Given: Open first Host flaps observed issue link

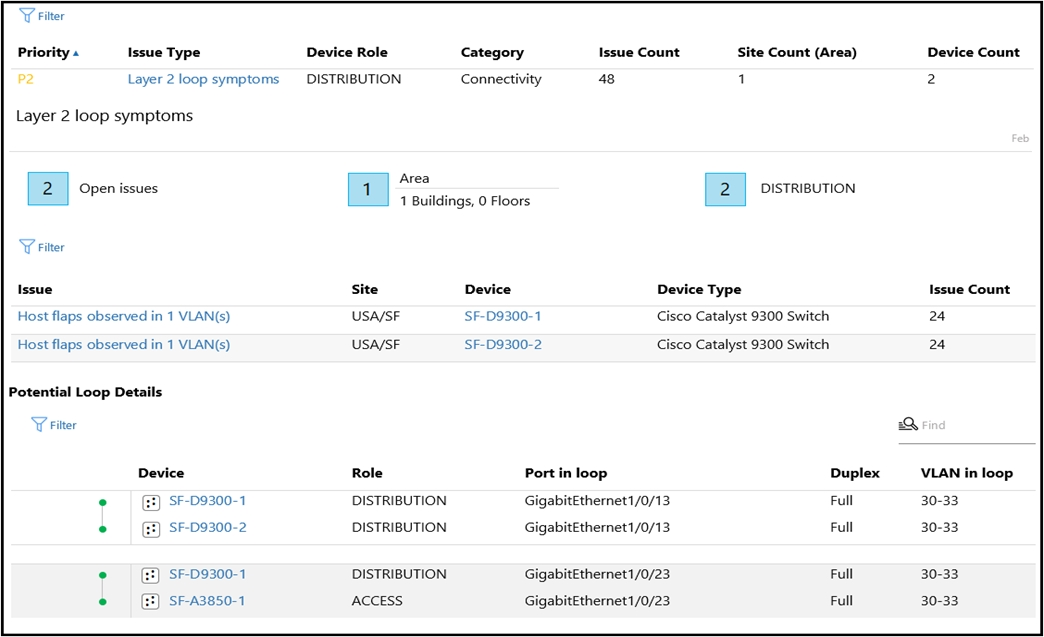Looking at the screenshot, I should pyautogui.click(x=124, y=316).
